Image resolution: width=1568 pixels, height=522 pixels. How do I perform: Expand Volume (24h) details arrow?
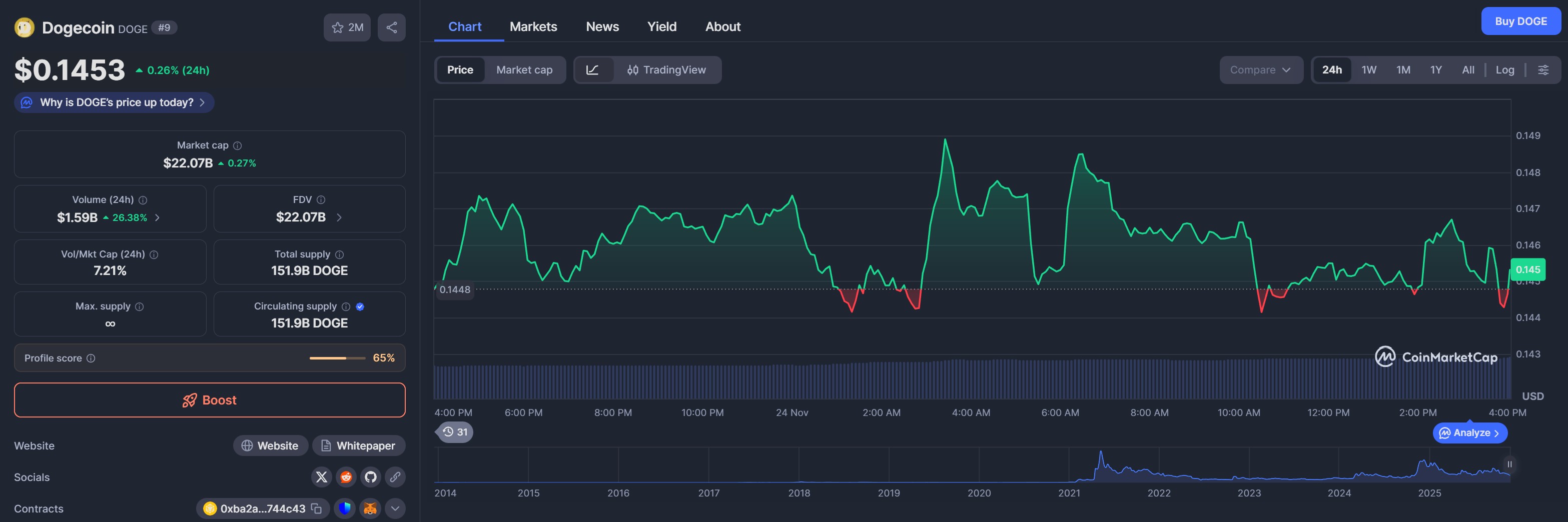point(158,218)
